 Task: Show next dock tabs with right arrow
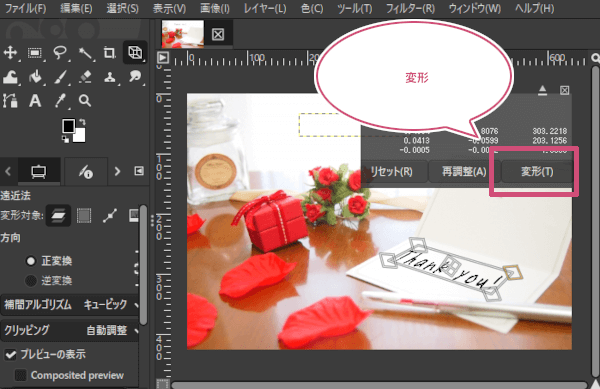click(x=117, y=171)
